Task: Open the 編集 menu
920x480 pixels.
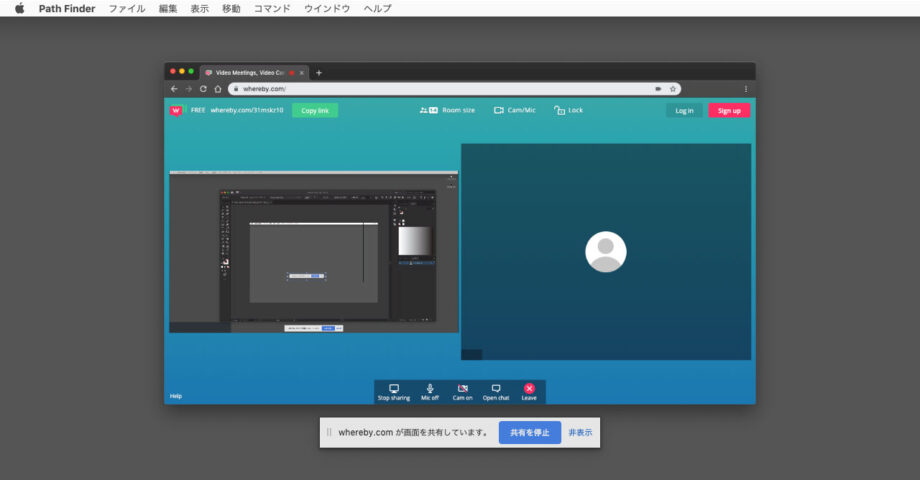Action: 168,8
